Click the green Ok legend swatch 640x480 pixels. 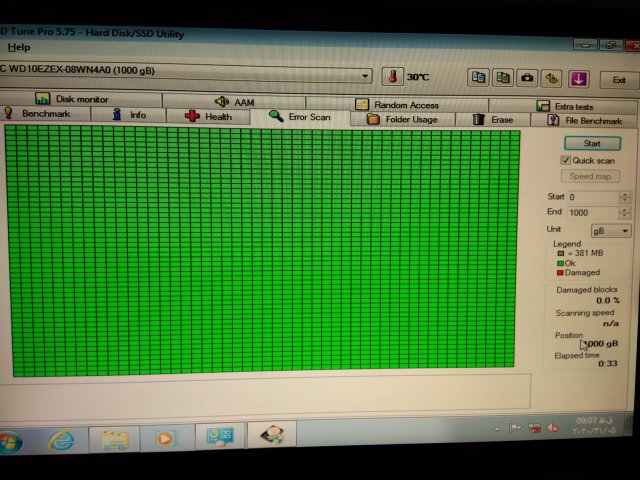click(560, 263)
